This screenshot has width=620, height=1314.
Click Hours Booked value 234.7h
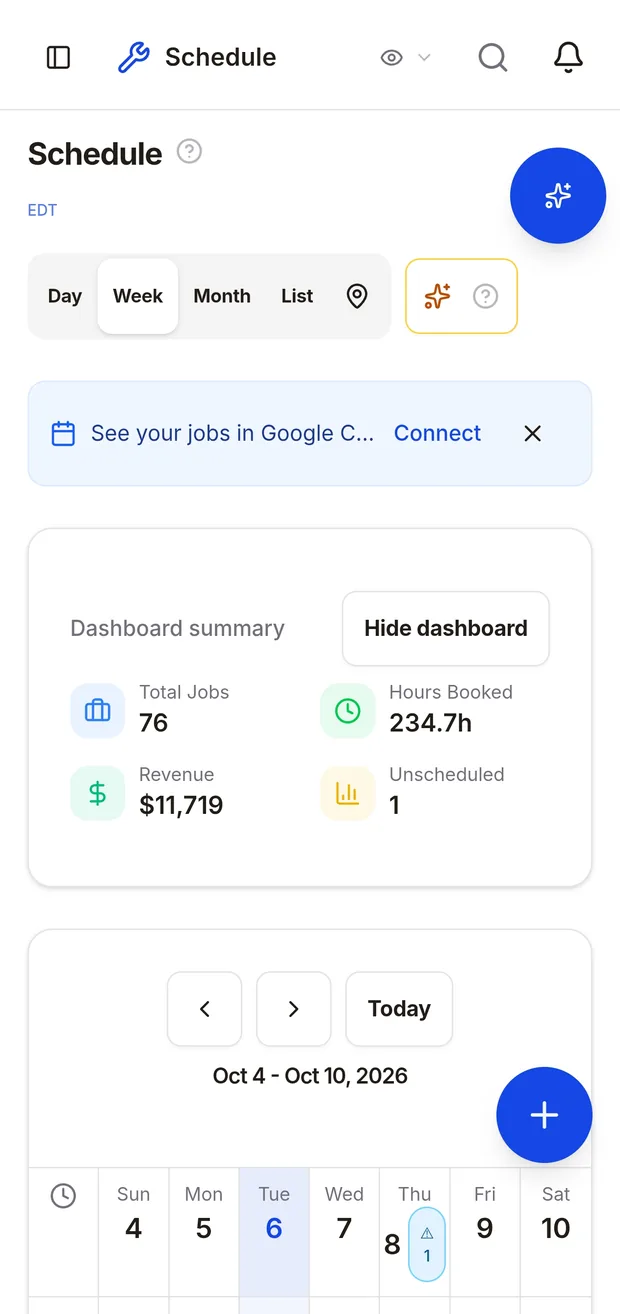click(x=430, y=723)
